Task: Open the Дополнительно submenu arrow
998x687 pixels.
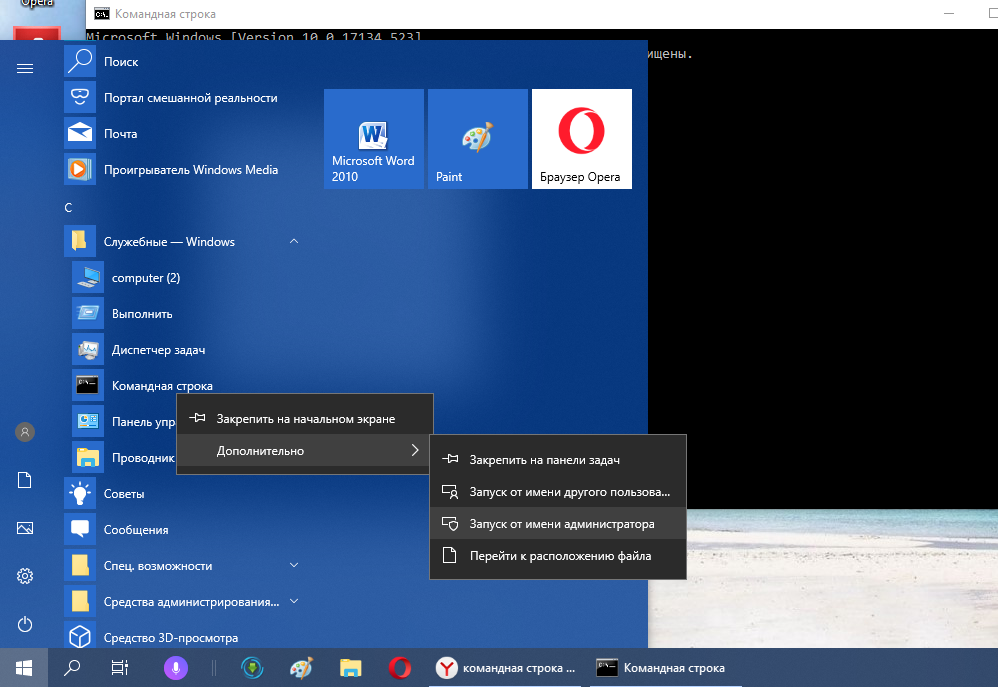Action: [415, 450]
